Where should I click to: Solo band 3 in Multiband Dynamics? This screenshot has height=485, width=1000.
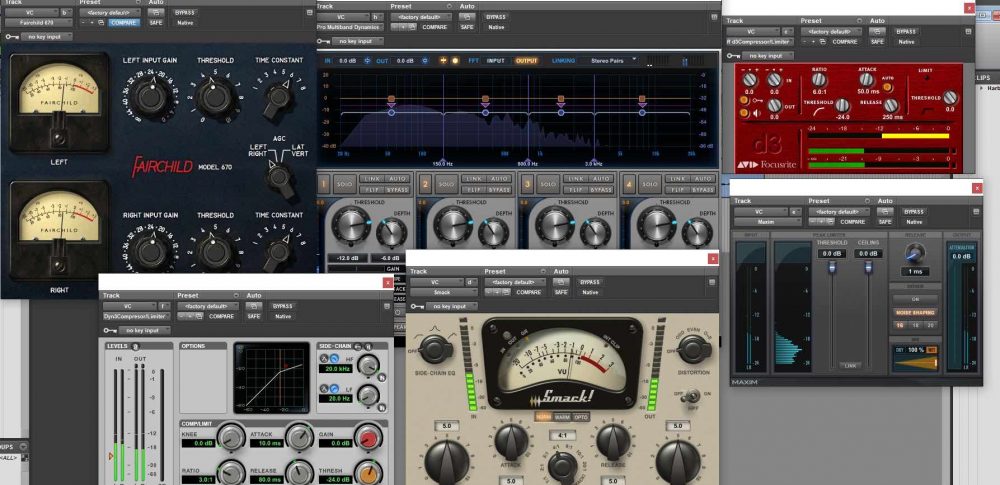[x=548, y=184]
